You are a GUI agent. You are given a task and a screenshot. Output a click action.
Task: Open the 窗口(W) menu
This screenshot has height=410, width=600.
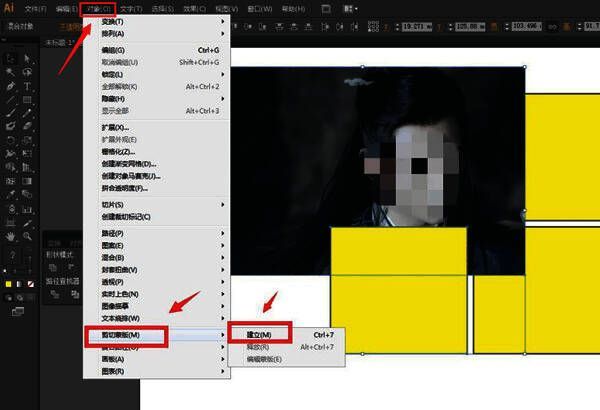click(x=259, y=9)
